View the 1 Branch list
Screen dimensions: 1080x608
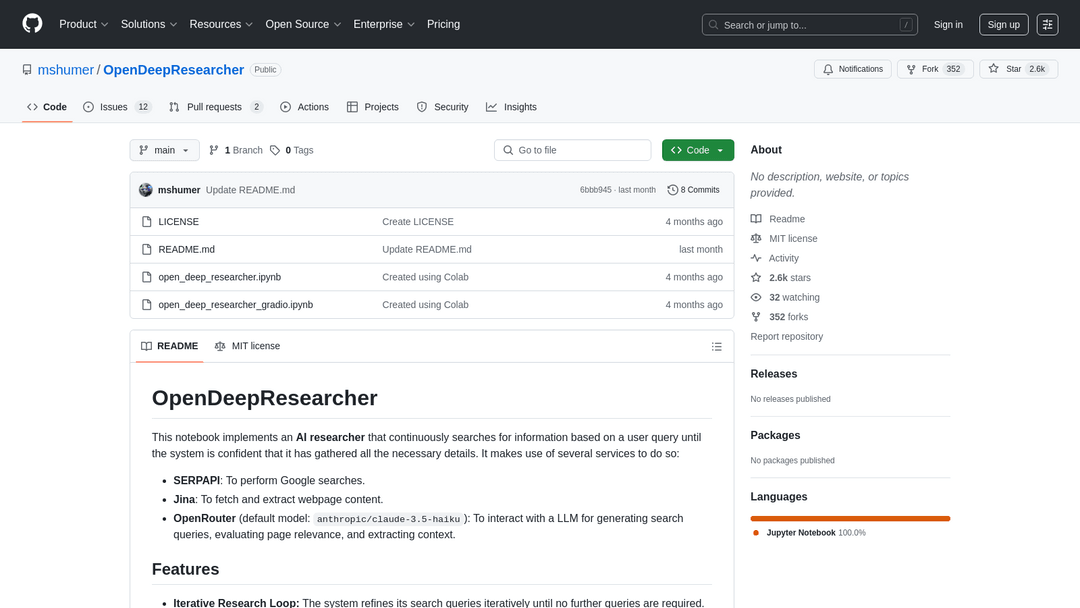coord(236,150)
